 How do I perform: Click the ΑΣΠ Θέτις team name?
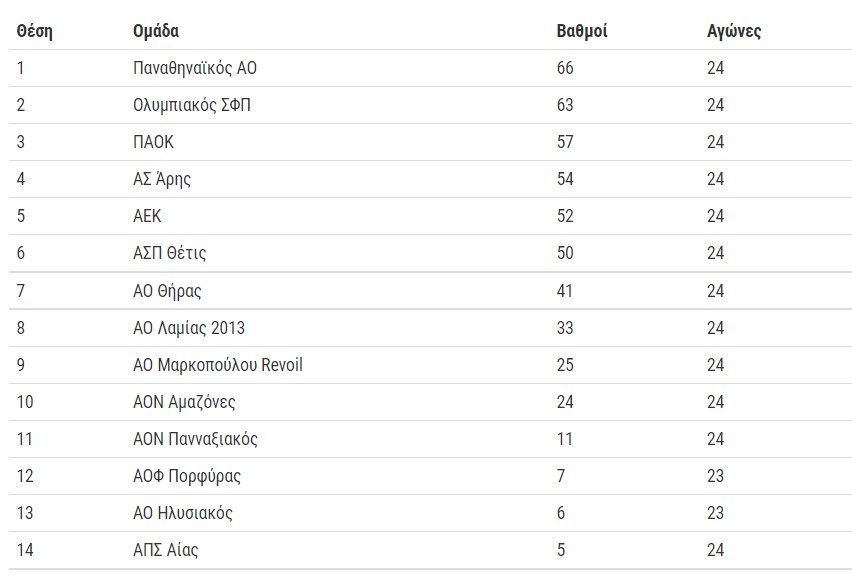tap(170, 253)
